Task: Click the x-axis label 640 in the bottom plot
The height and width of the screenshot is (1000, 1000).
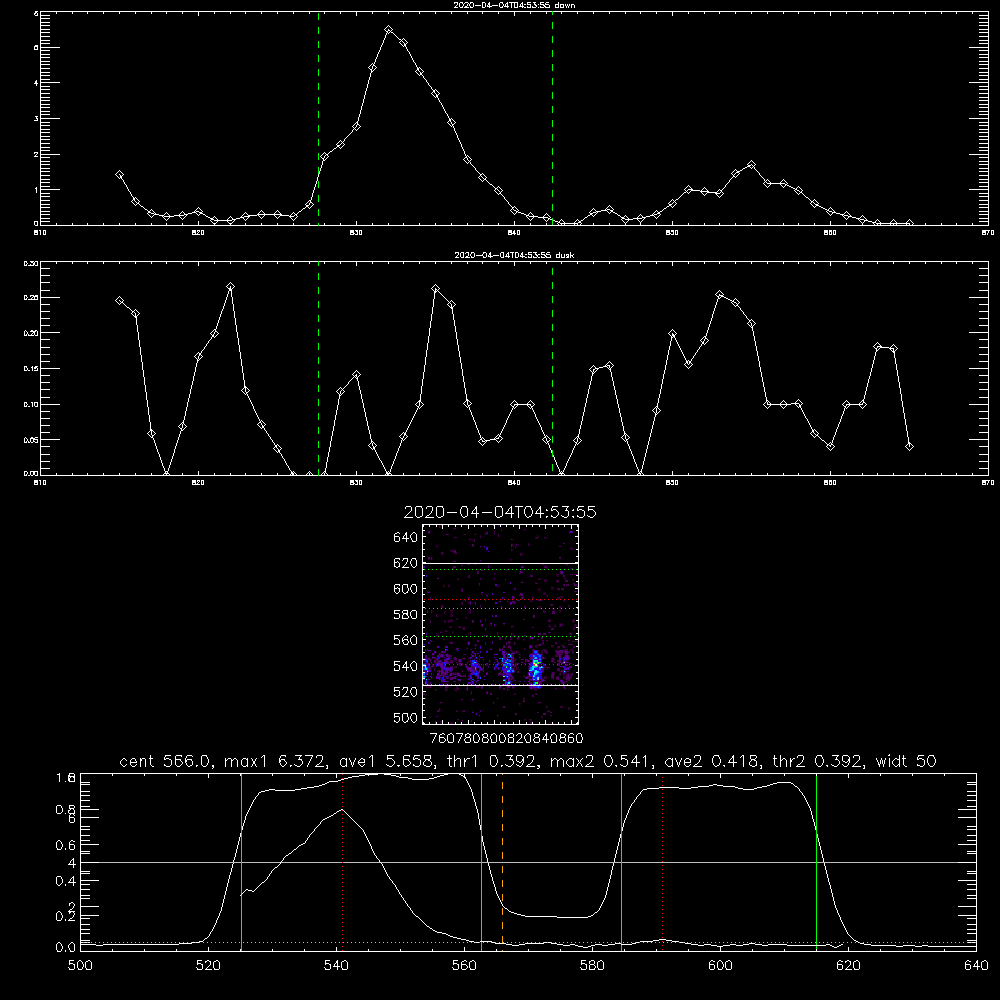Action: click(976, 966)
